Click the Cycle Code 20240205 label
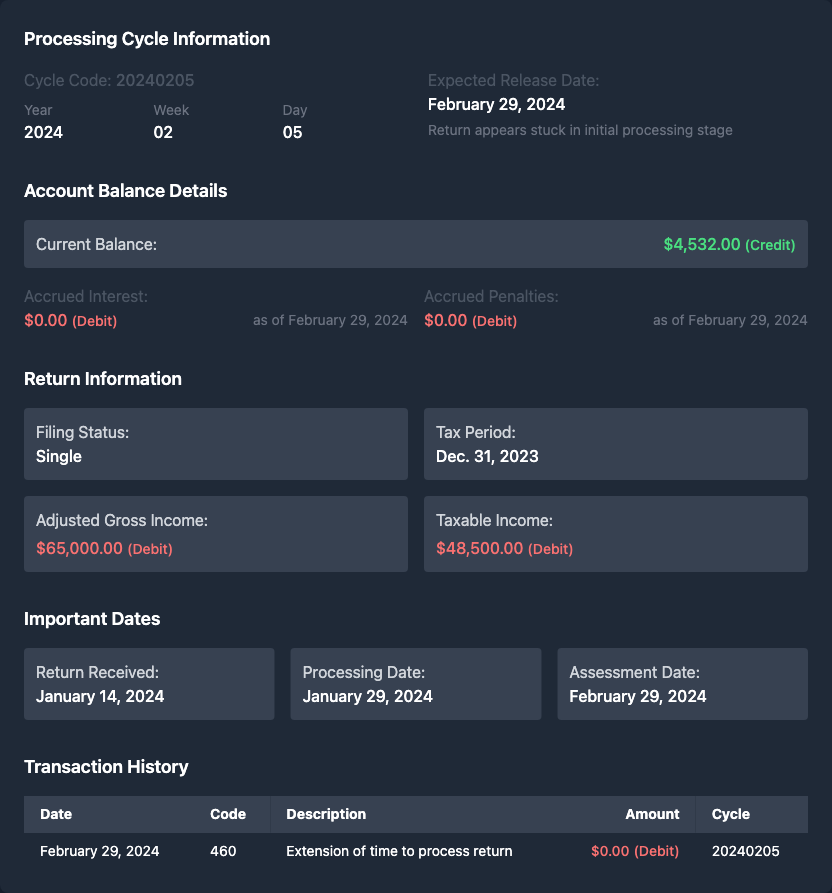Screen dimensions: 832x893 pyautogui.click(x=109, y=80)
